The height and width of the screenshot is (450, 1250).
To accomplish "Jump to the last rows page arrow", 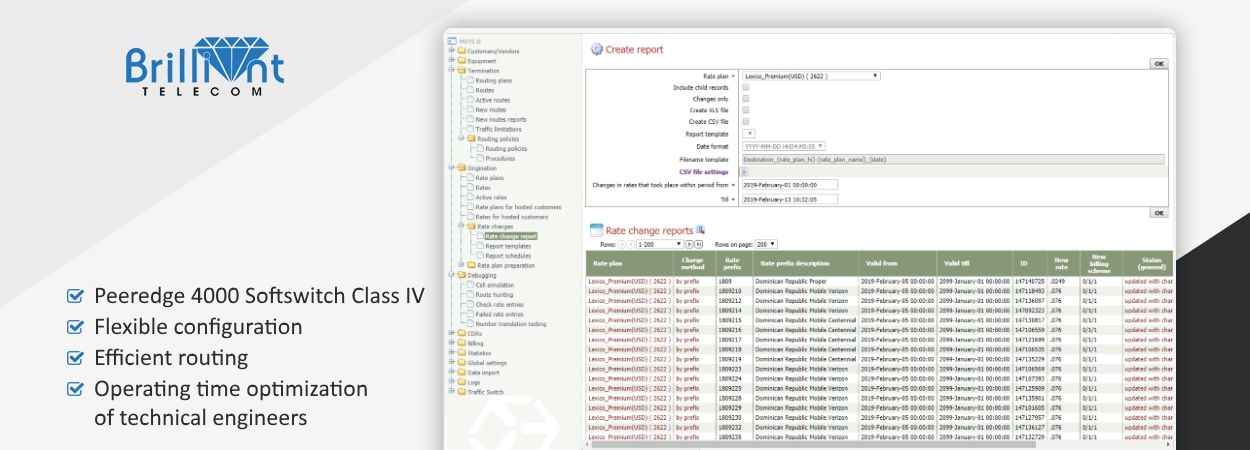I will pyautogui.click(x=699, y=244).
